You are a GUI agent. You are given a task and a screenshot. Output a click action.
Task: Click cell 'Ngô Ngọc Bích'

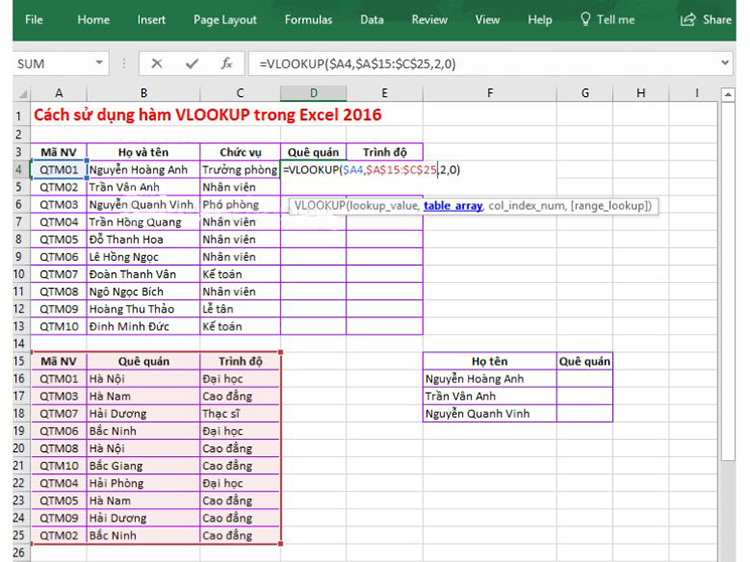(x=143, y=291)
